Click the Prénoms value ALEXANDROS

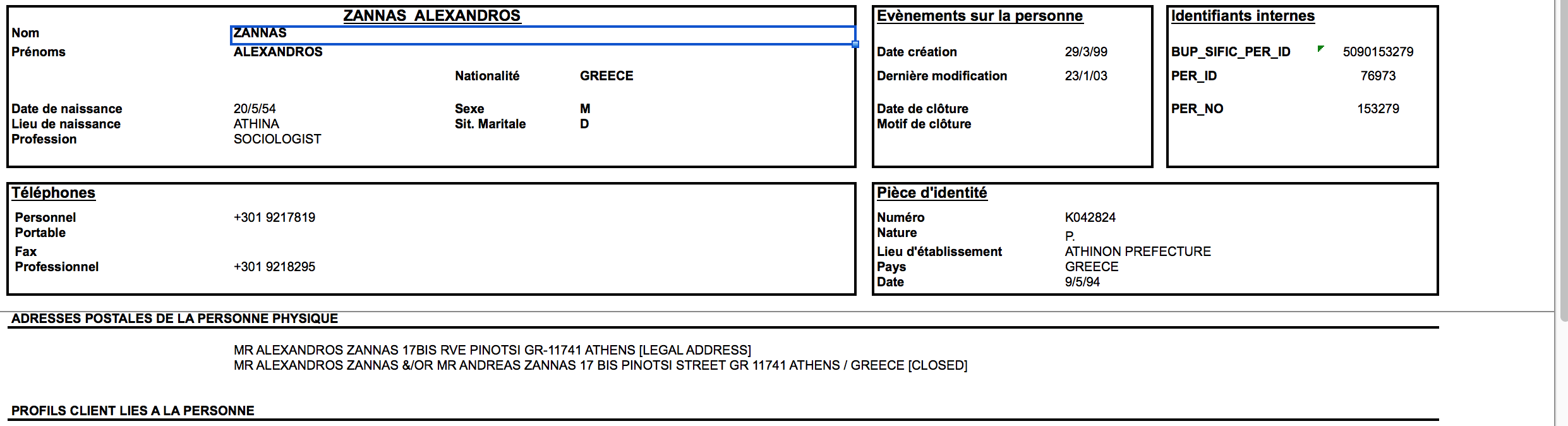[x=278, y=52]
